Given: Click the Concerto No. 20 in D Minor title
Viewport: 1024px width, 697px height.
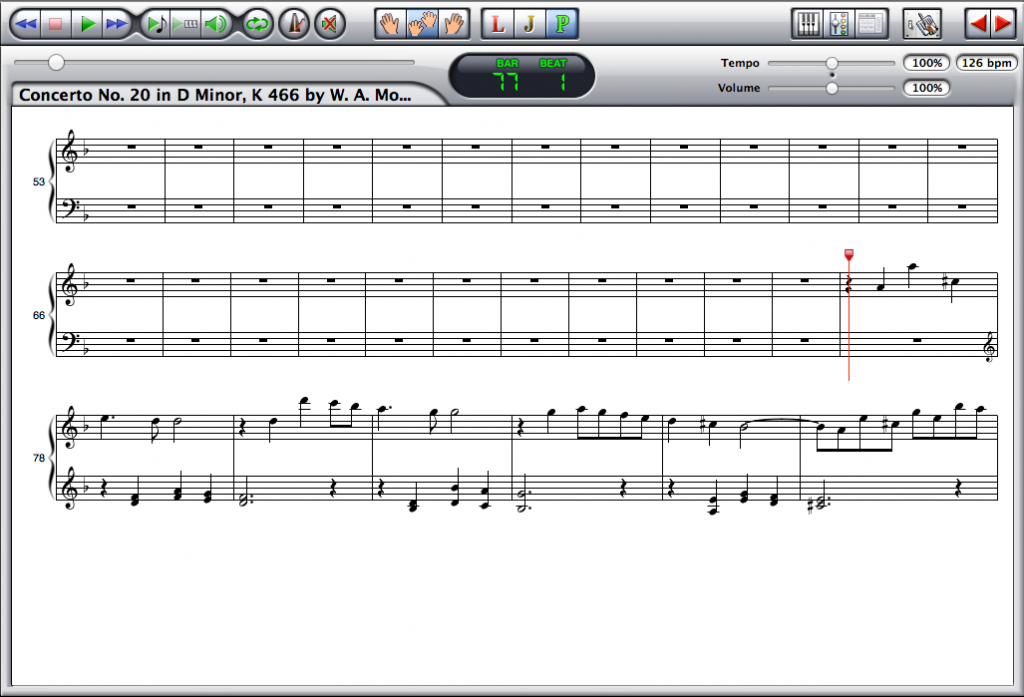Looking at the screenshot, I should click(215, 95).
